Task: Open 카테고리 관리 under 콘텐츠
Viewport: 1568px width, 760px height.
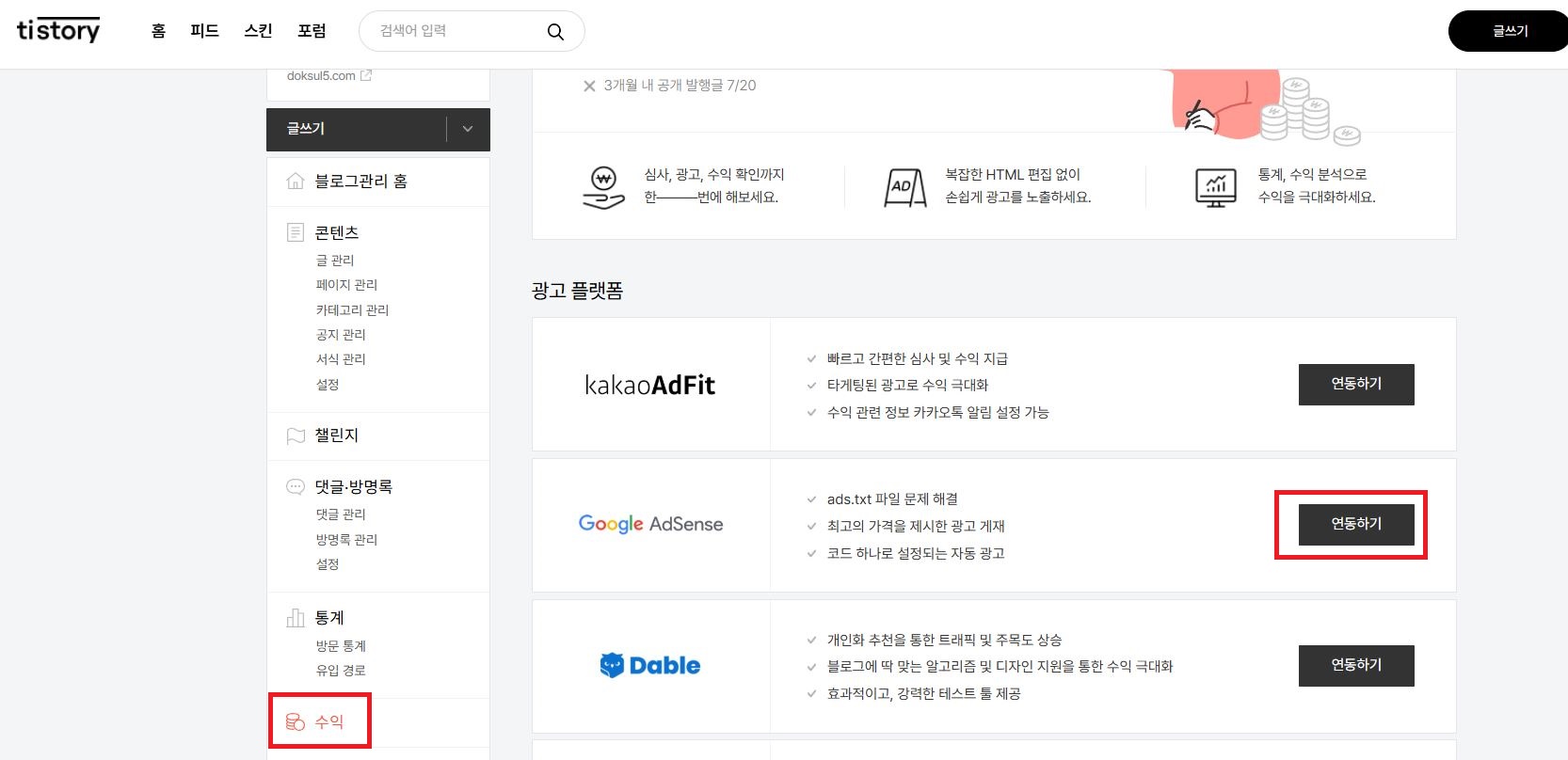Action: point(352,309)
